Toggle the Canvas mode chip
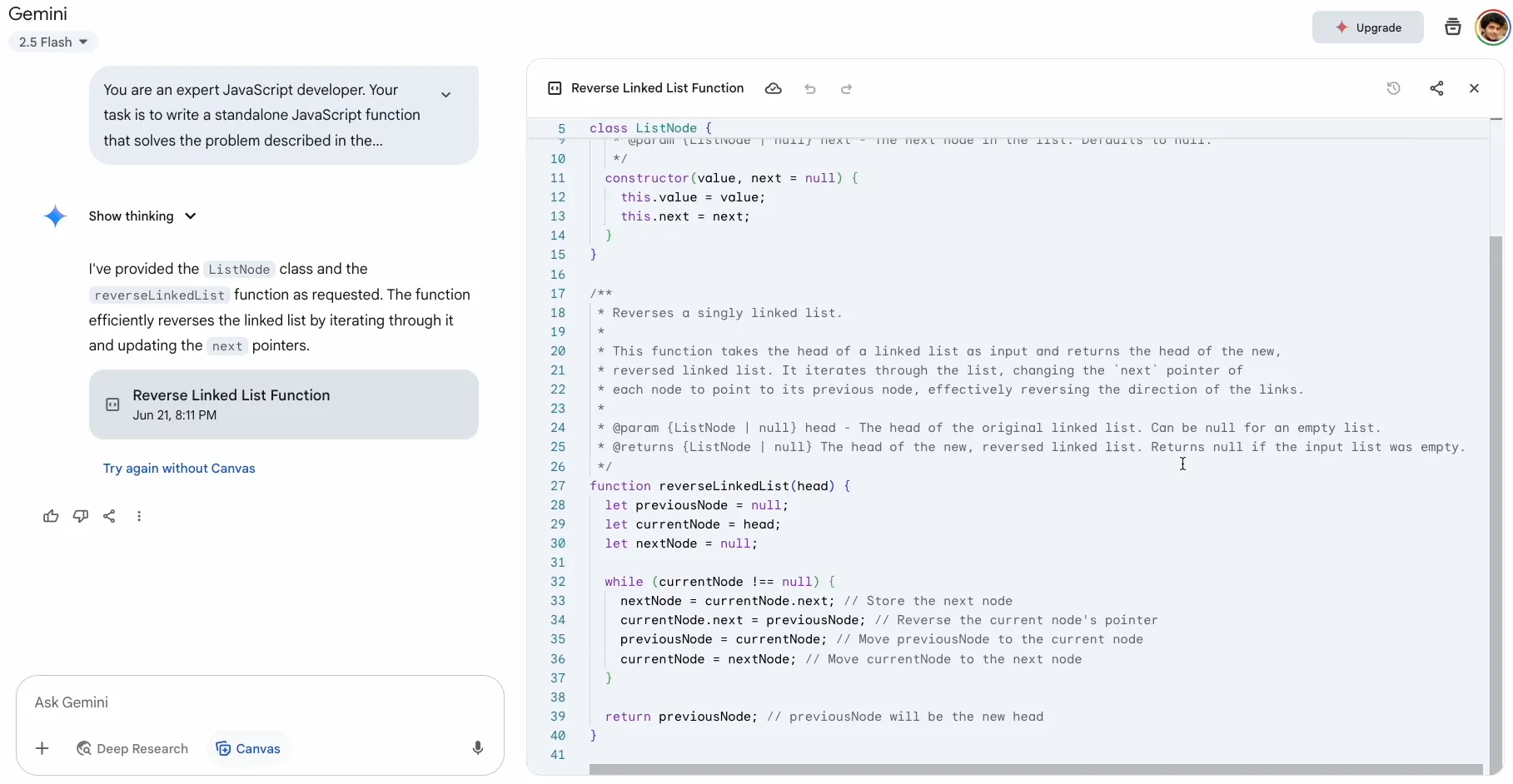Viewport: 1513px width, 784px height. click(x=248, y=748)
